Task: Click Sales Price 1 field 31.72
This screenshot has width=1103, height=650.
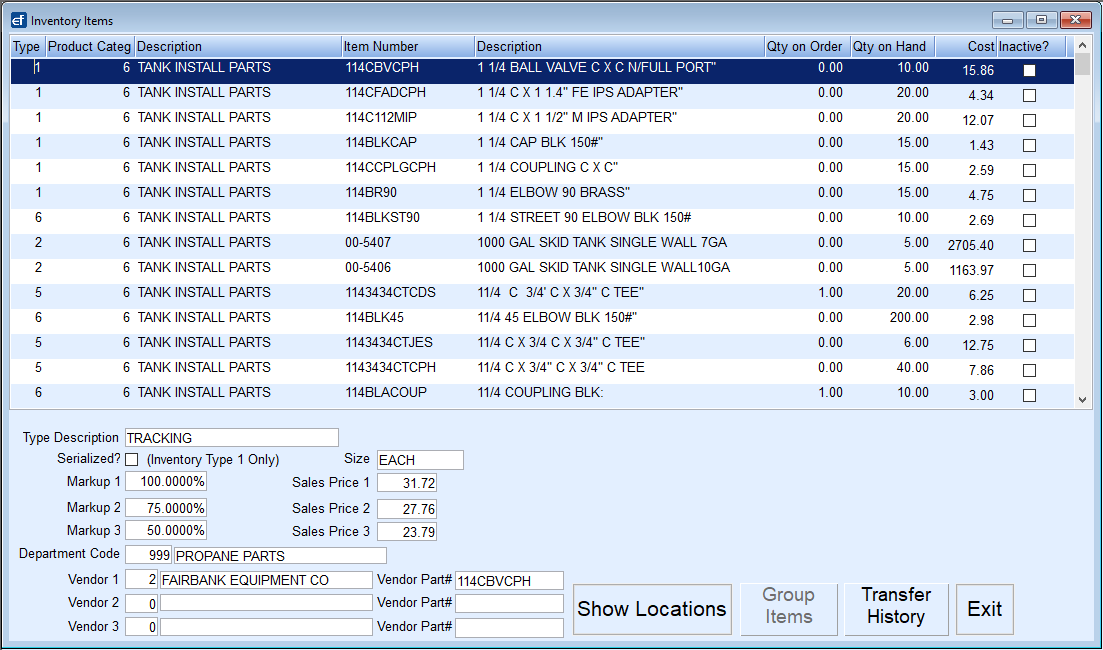Action: click(407, 483)
